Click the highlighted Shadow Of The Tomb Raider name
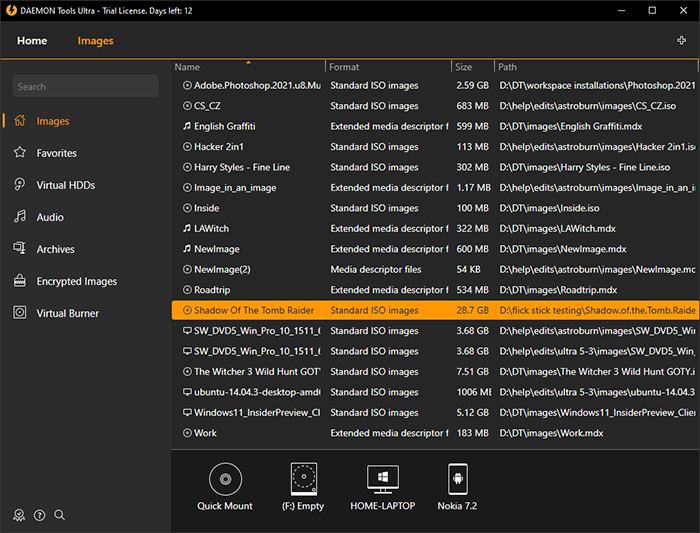 (x=254, y=310)
